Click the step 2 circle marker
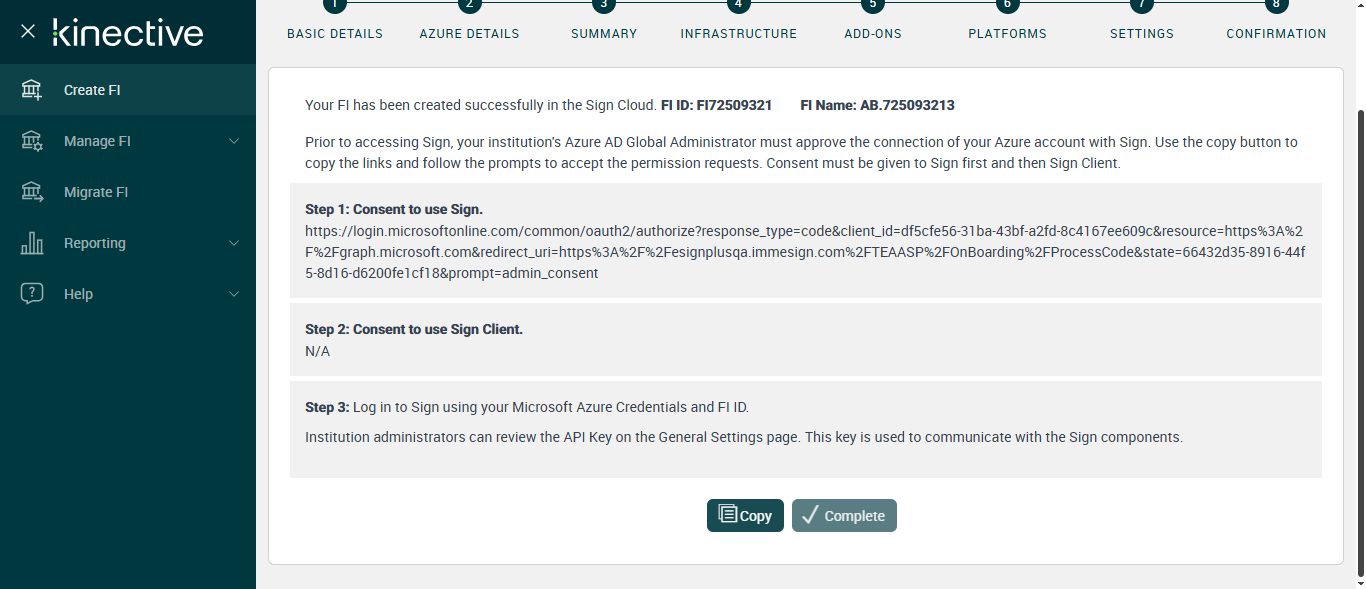1366x589 pixels. click(x=469, y=4)
